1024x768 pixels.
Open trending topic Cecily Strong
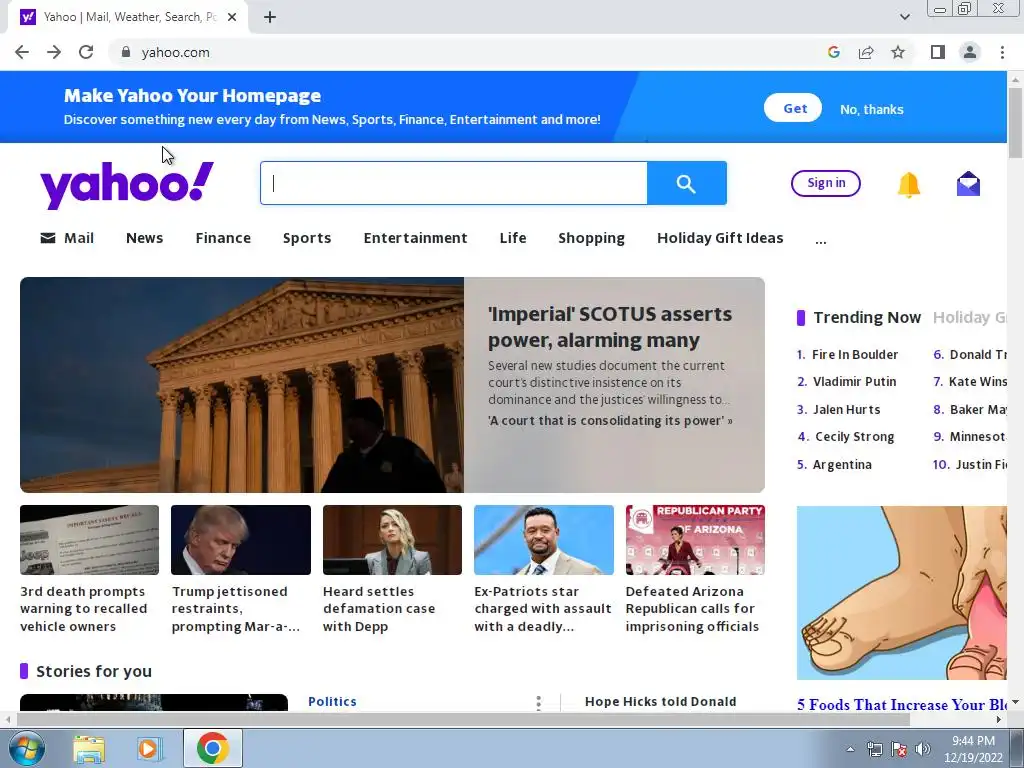coord(854,436)
